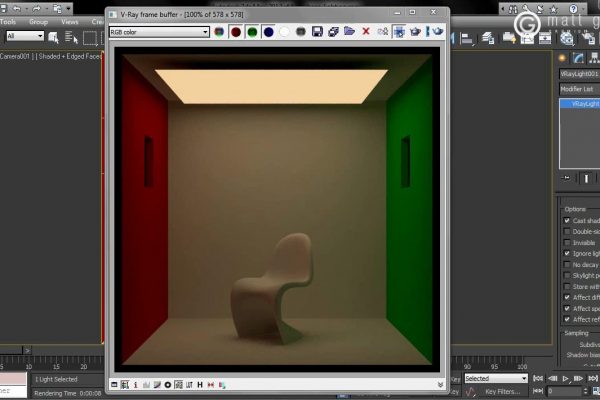The width and height of the screenshot is (600, 400).
Task: Open Help question mark icon
Action: [573, 8]
